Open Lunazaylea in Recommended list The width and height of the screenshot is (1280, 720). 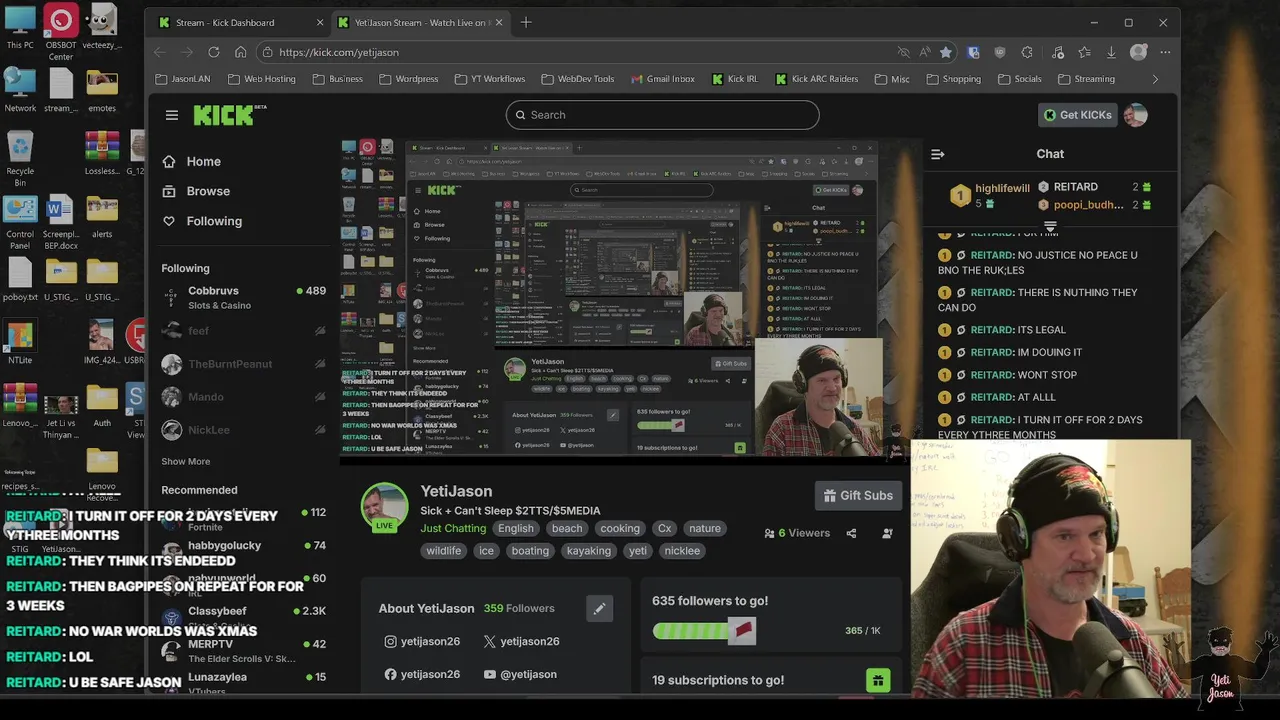click(244, 681)
